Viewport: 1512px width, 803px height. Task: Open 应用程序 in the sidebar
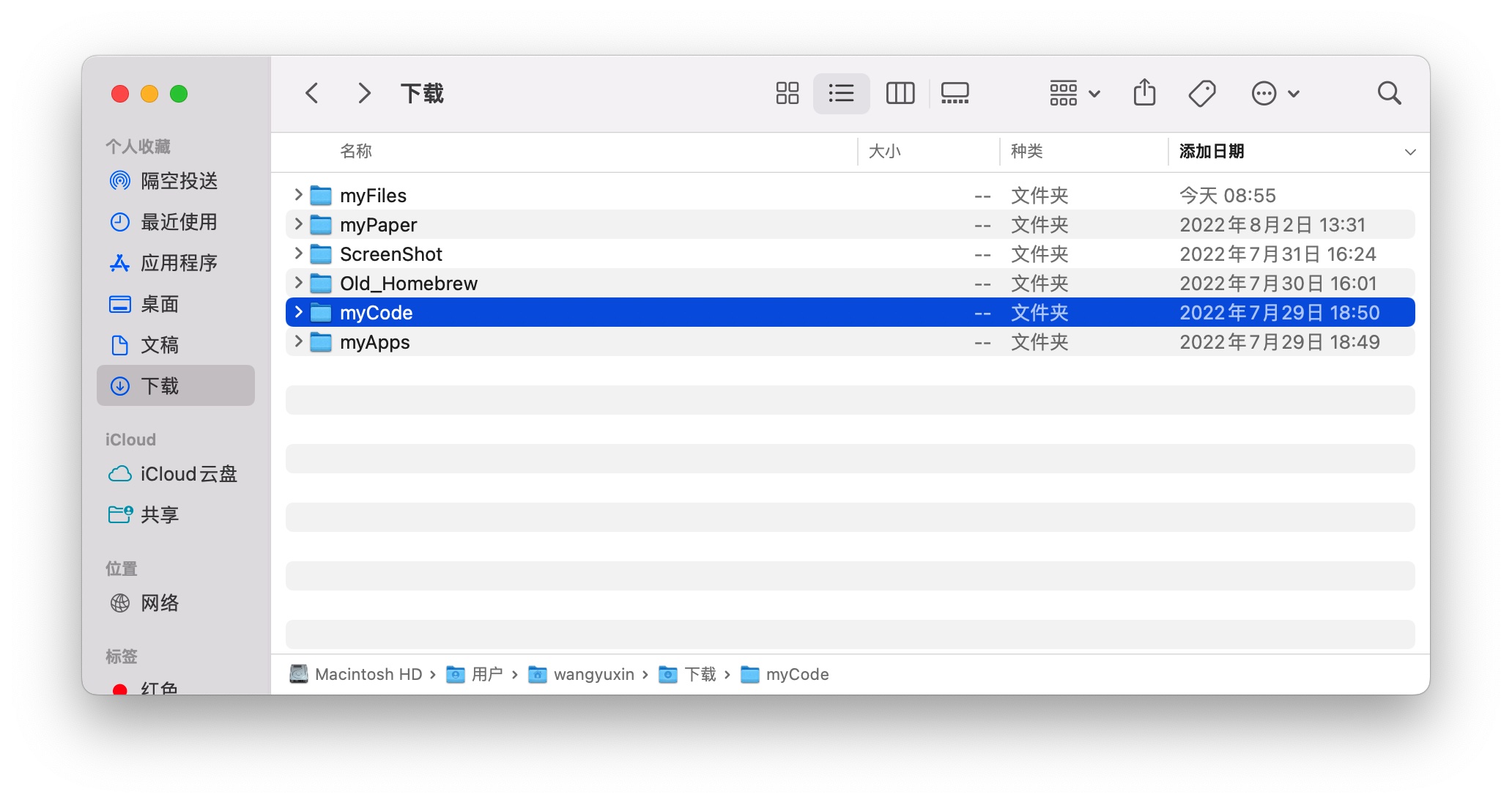click(x=176, y=263)
